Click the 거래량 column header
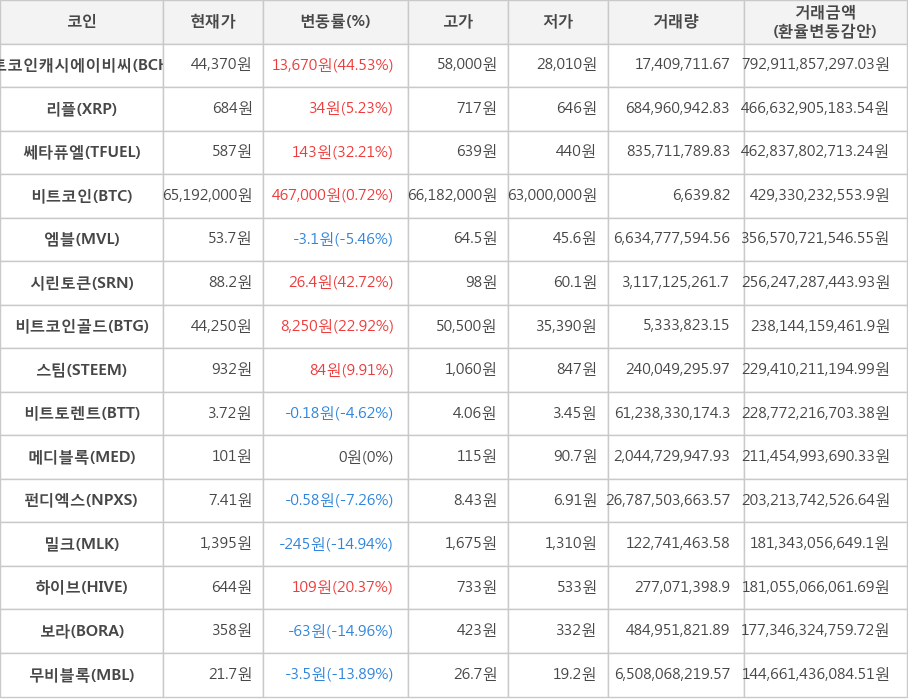The width and height of the screenshot is (908, 700). pos(676,21)
